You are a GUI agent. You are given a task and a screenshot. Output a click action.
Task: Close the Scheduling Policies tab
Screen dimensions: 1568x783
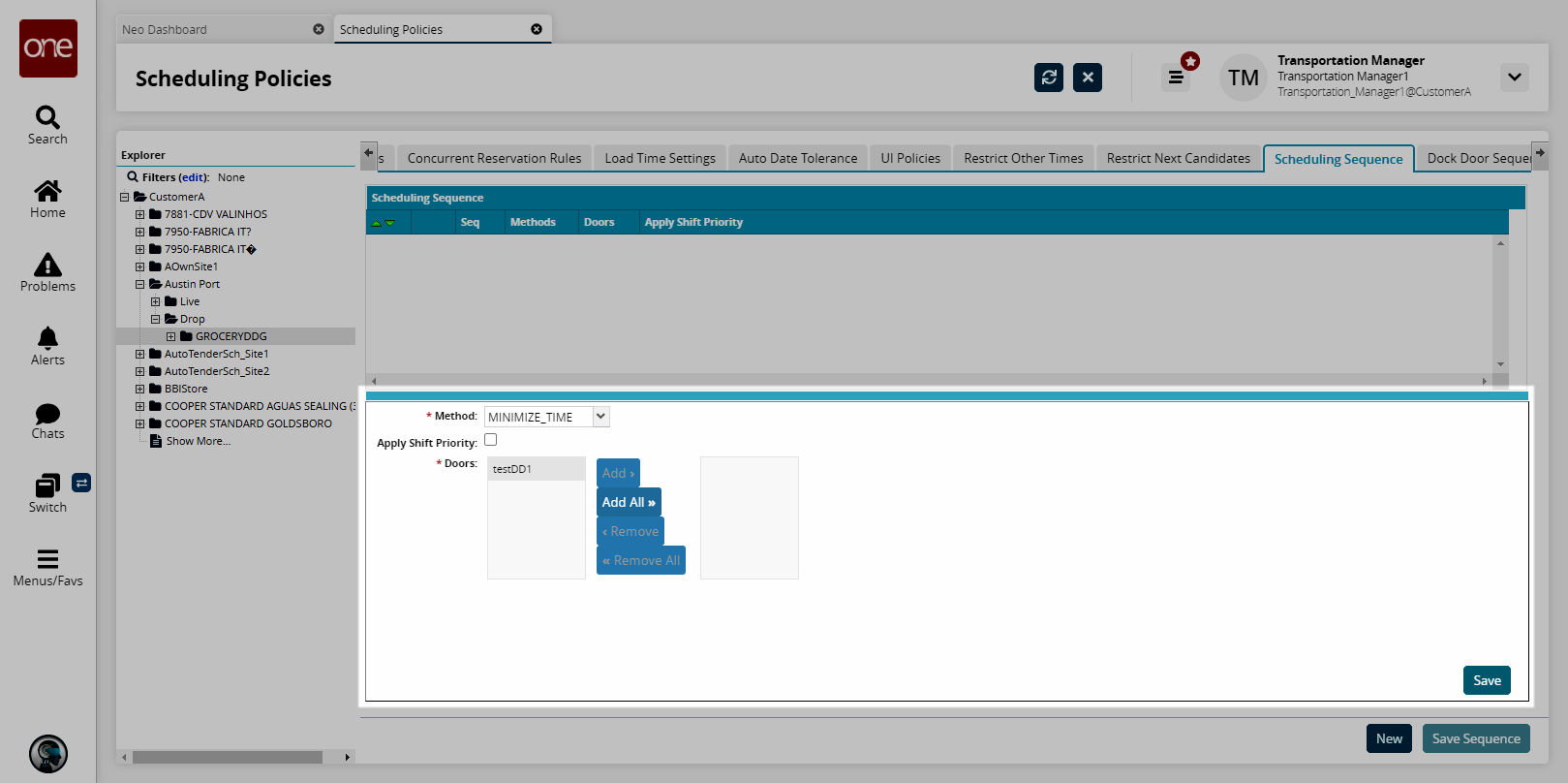coord(537,29)
